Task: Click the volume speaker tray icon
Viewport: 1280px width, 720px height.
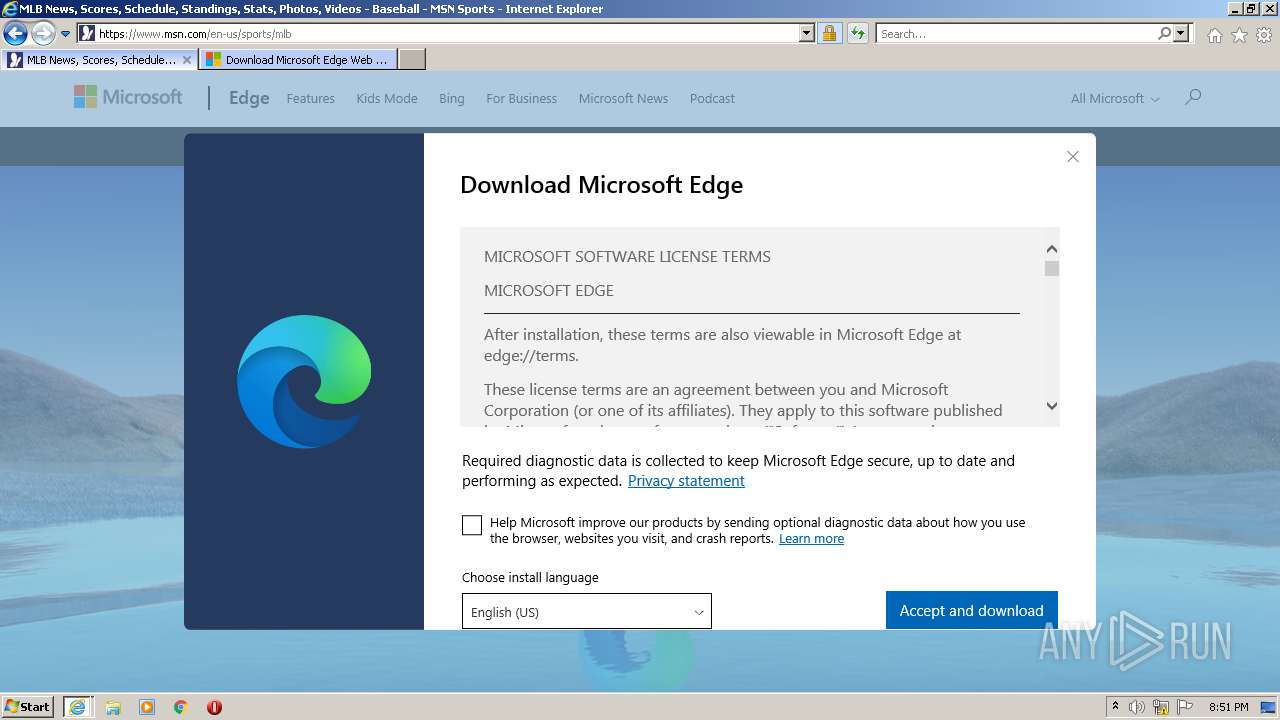Action: (x=1137, y=707)
